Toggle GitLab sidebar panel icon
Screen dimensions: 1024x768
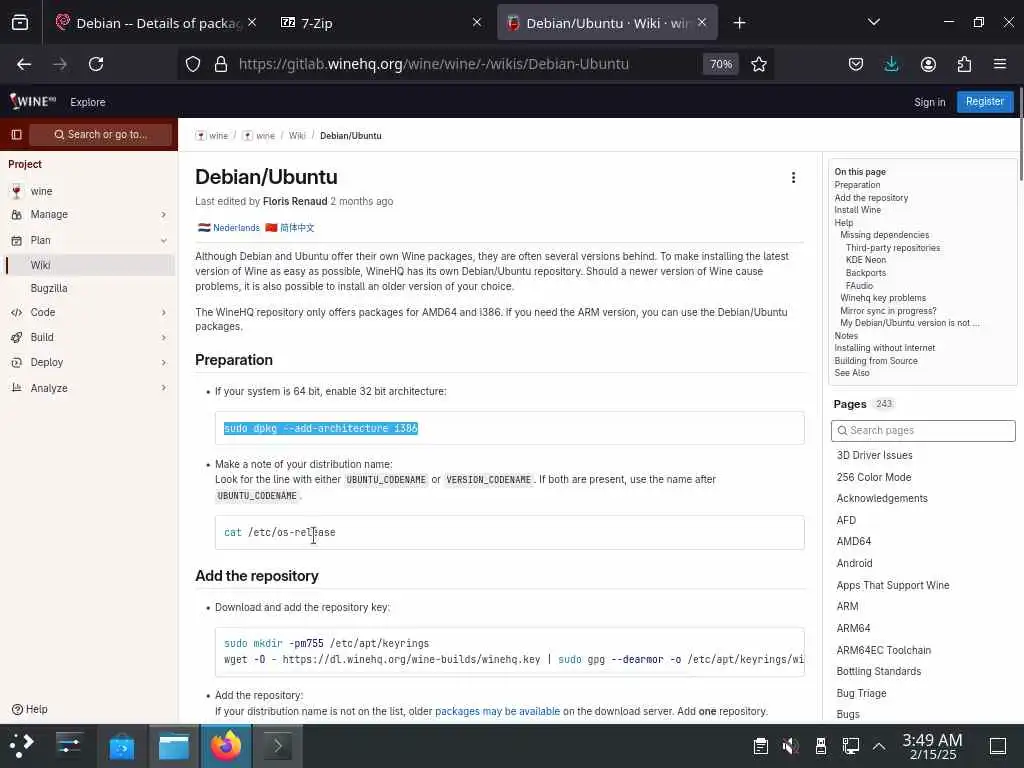(x=16, y=135)
